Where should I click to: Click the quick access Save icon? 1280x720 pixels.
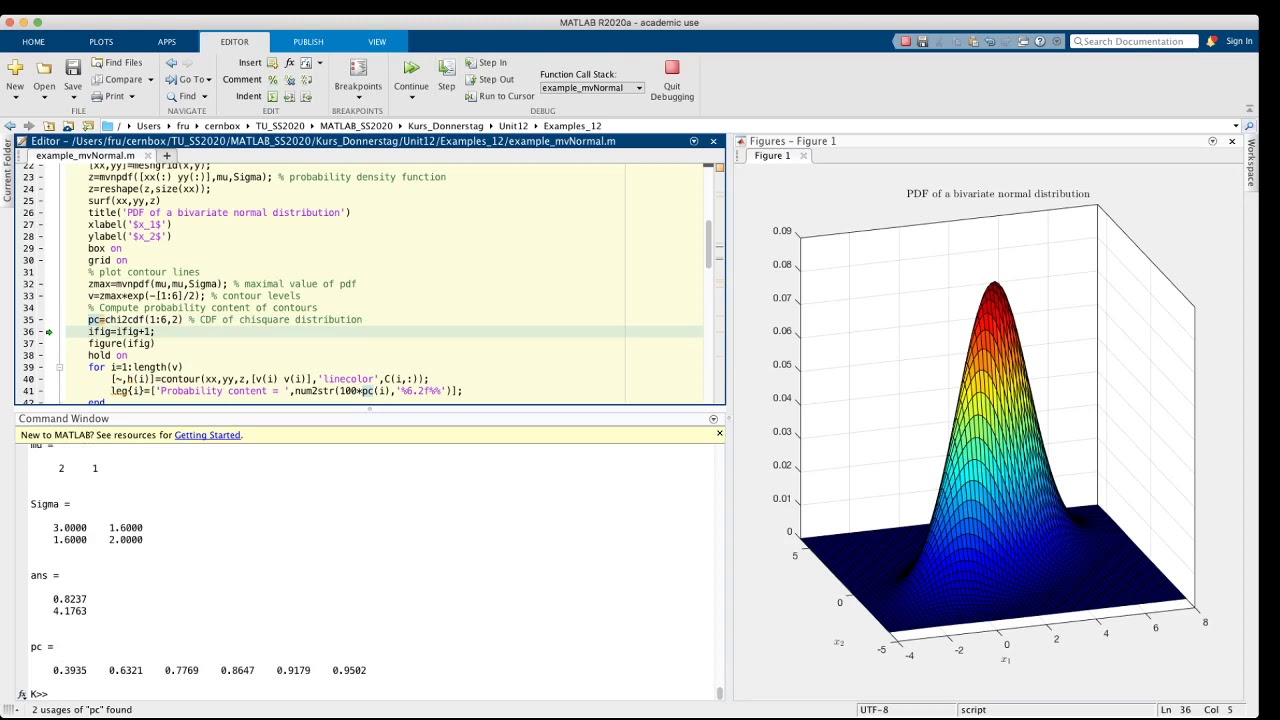922,41
